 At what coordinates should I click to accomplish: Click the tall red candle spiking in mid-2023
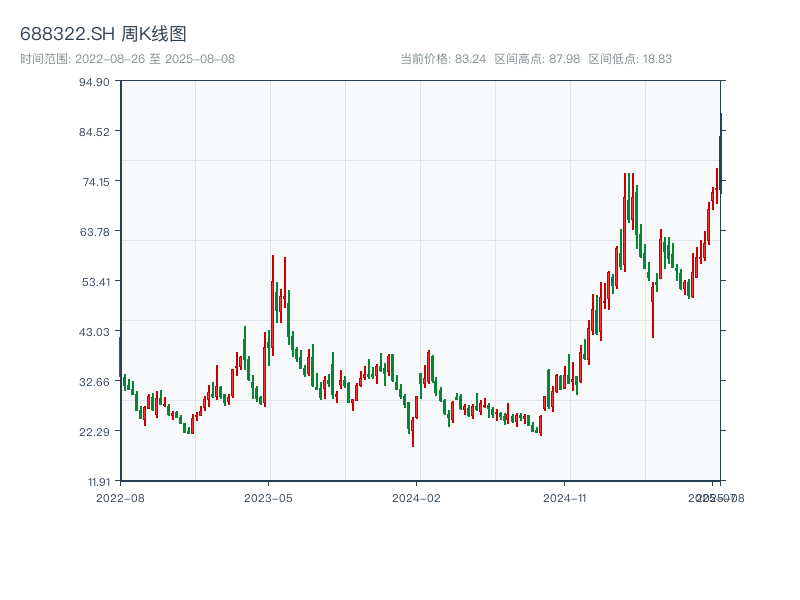pyautogui.click(x=272, y=300)
